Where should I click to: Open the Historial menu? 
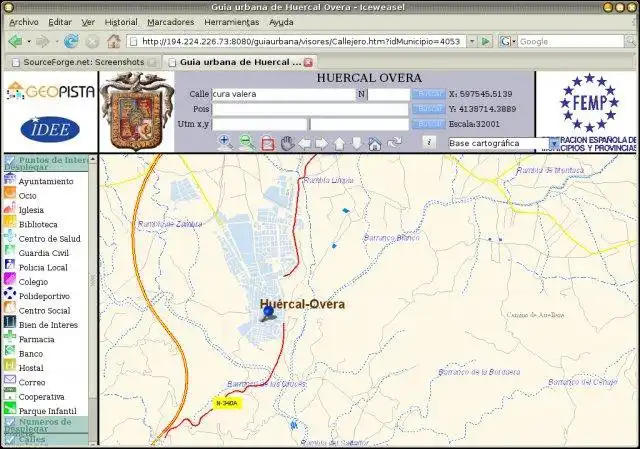[x=121, y=22]
